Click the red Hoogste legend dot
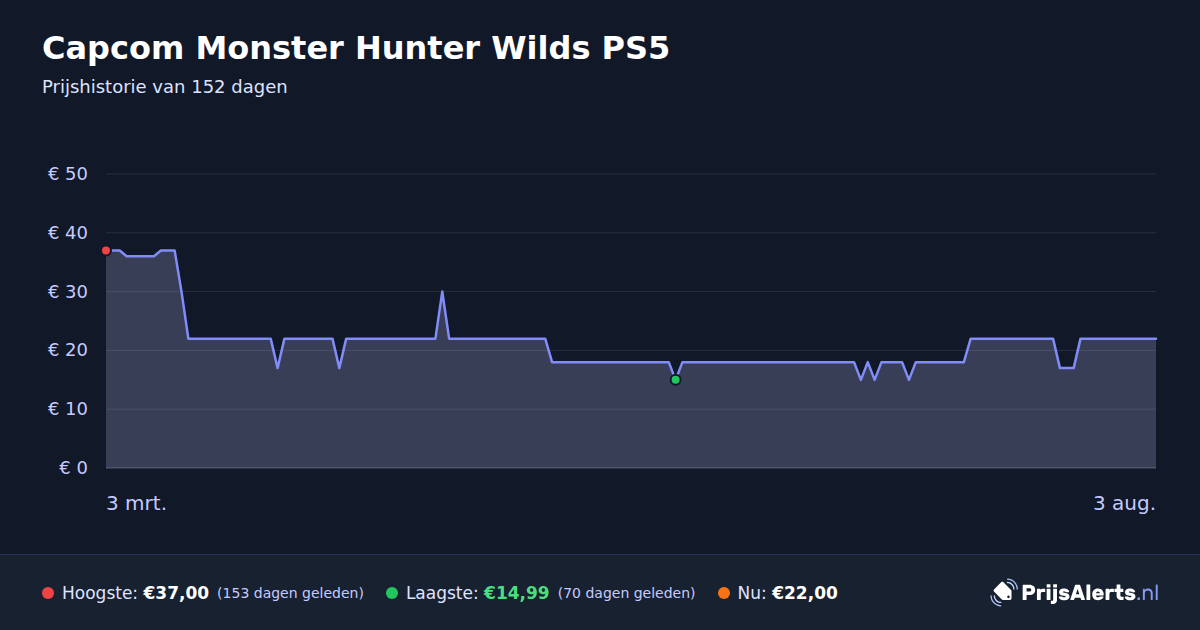Viewport: 1200px width, 630px height. (x=48, y=593)
